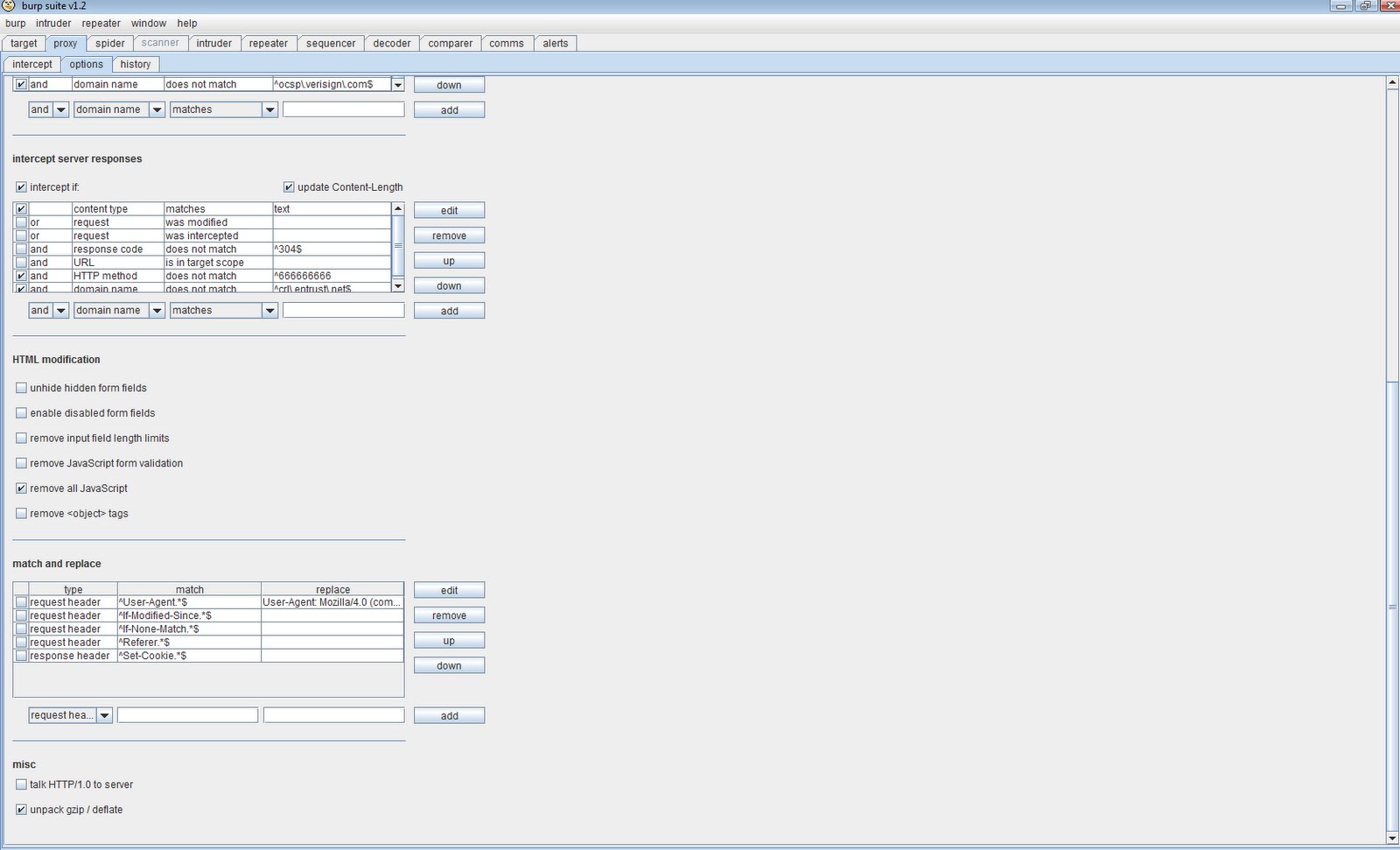Open the 'request hea...' type dropdown
This screenshot has height=850, width=1400.
tap(104, 715)
